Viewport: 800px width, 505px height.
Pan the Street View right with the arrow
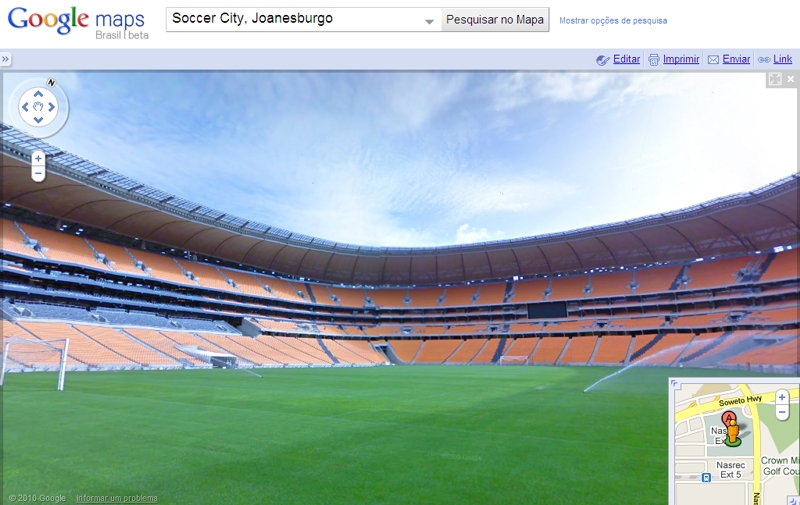pyautogui.click(x=52, y=107)
